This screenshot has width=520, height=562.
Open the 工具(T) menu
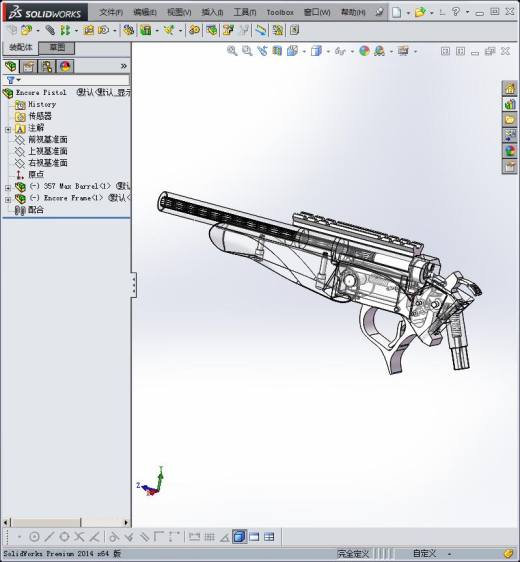pyautogui.click(x=245, y=13)
